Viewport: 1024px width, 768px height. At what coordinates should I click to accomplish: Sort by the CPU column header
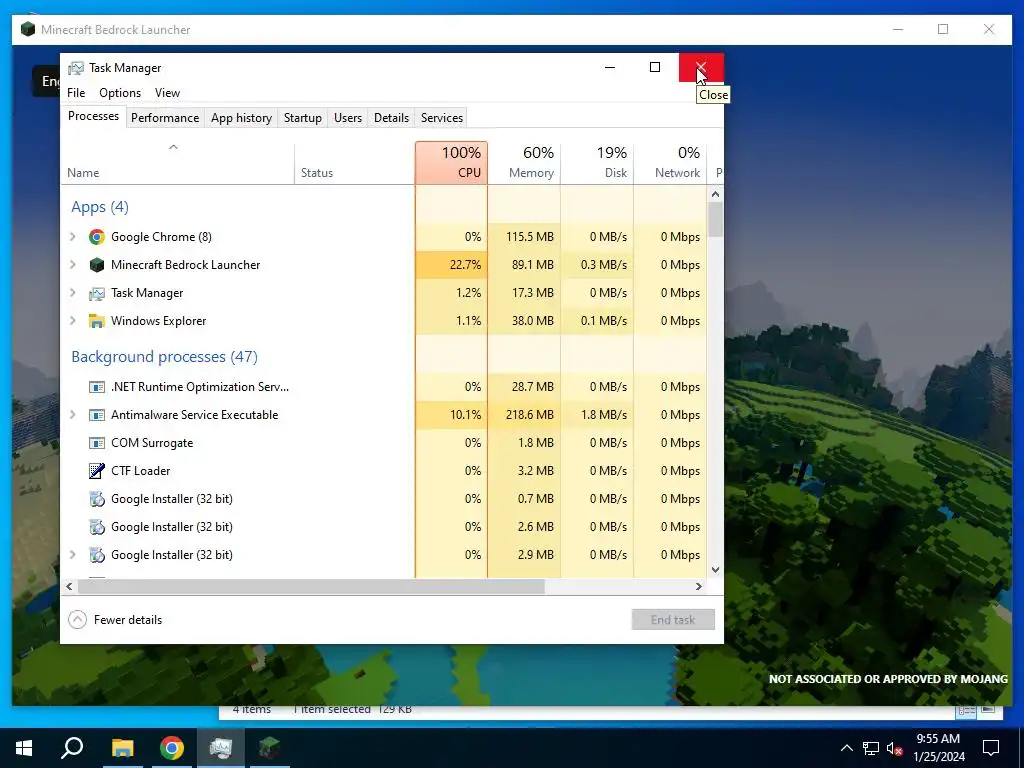click(x=451, y=163)
